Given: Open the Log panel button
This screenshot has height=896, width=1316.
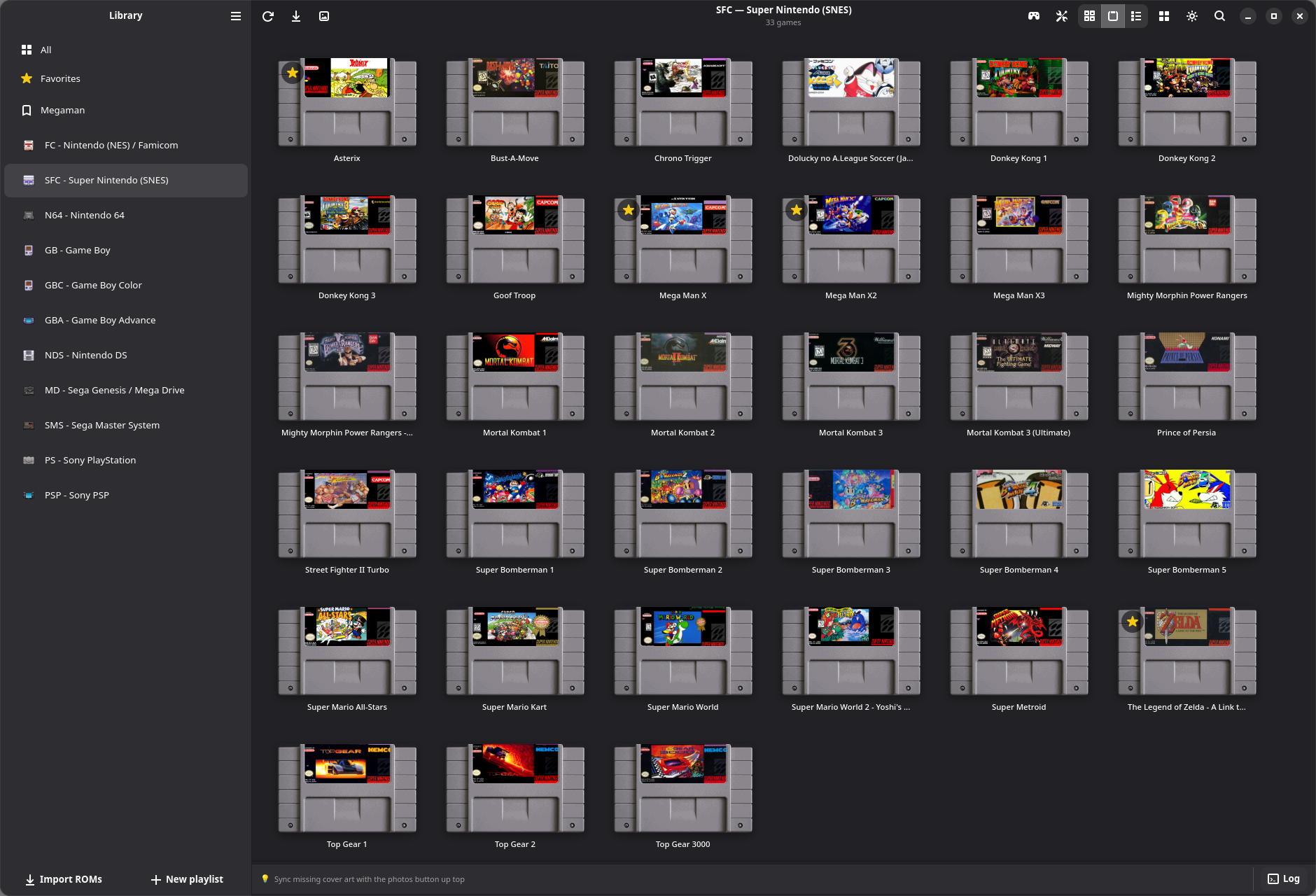Looking at the screenshot, I should pyautogui.click(x=1284, y=879).
